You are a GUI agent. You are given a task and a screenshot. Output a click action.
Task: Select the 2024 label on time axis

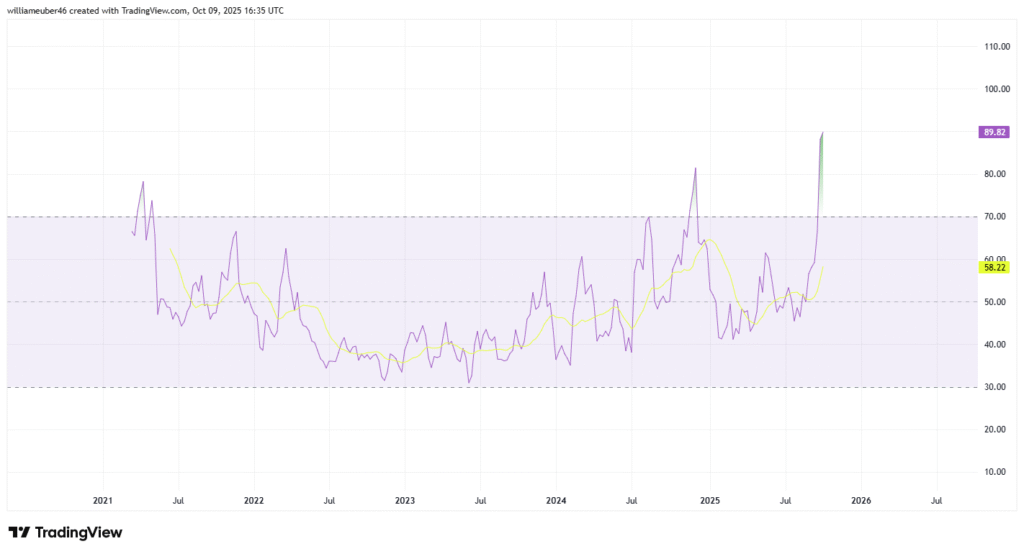(x=557, y=500)
